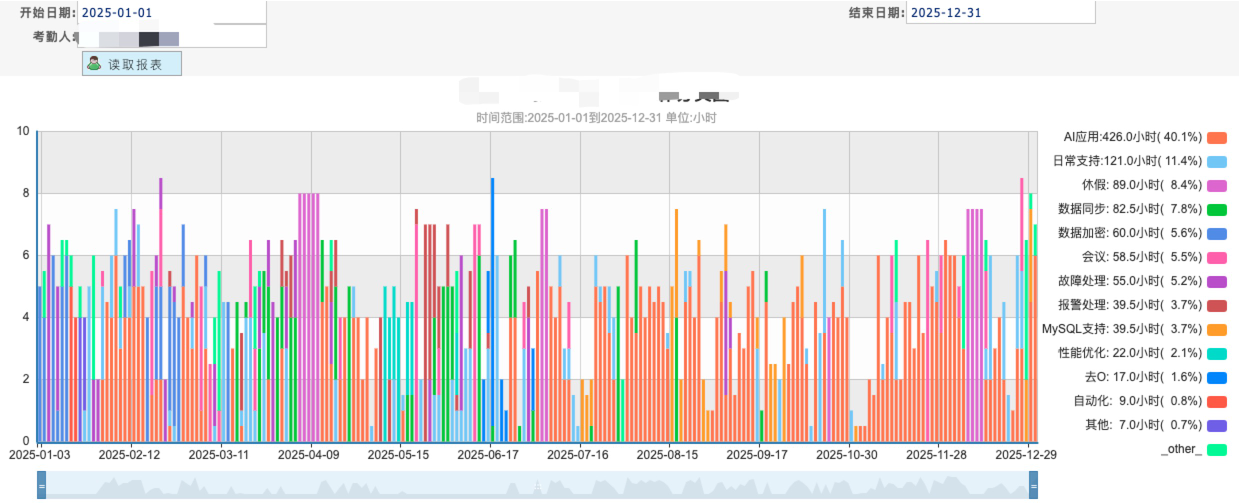Image resolution: width=1239 pixels, height=503 pixels.
Task: Click the 数据加密 blue legend icon
Action: [1216, 233]
